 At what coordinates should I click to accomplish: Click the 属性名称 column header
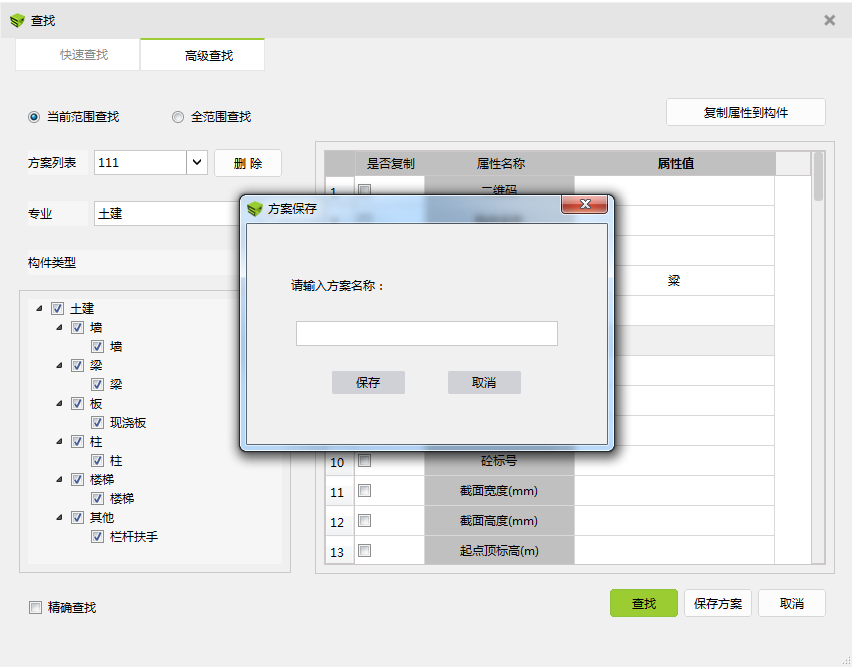(500, 163)
